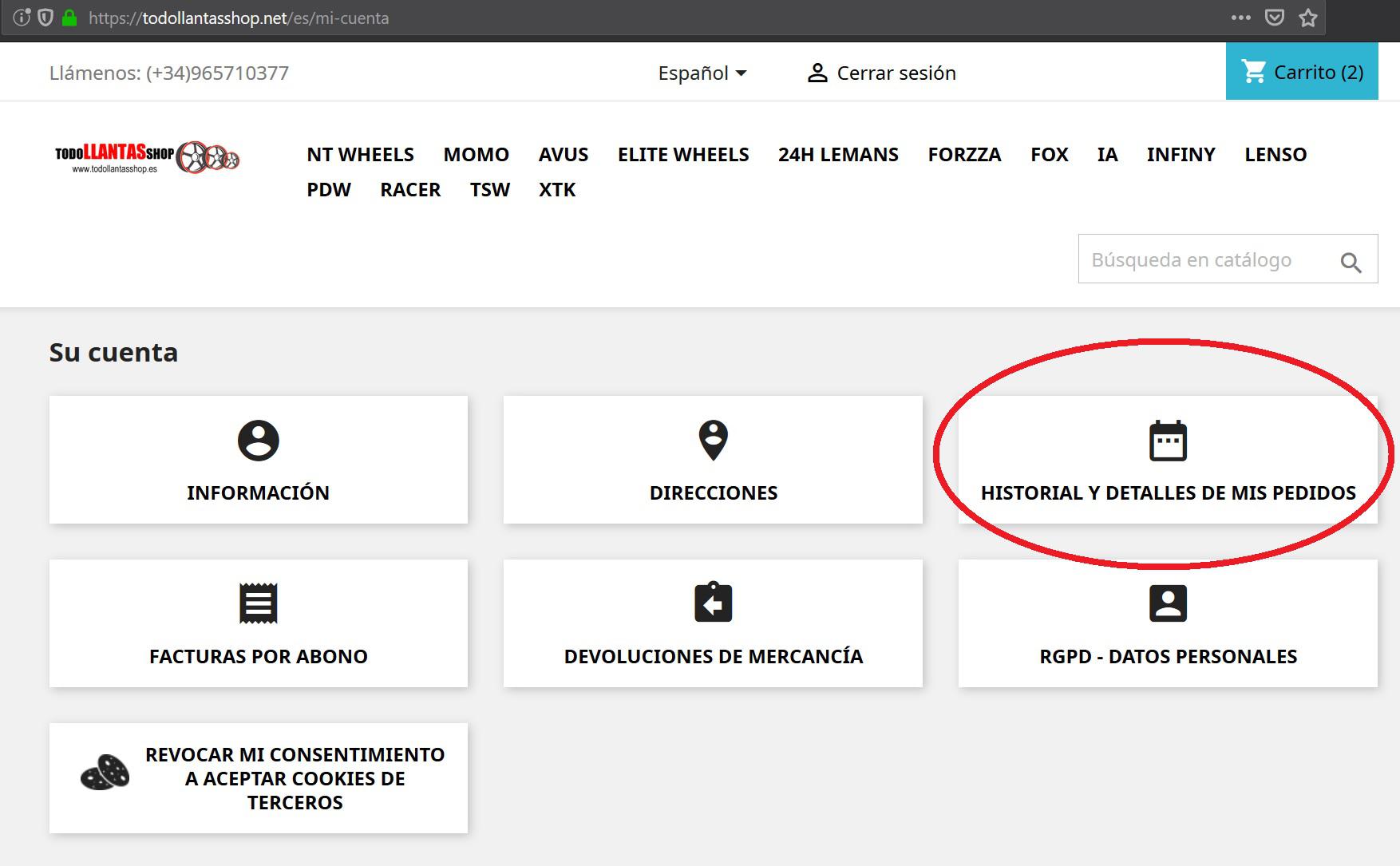Open the browser overflow menu with three dots
The width and height of the screenshot is (1400, 866).
pos(1240,17)
